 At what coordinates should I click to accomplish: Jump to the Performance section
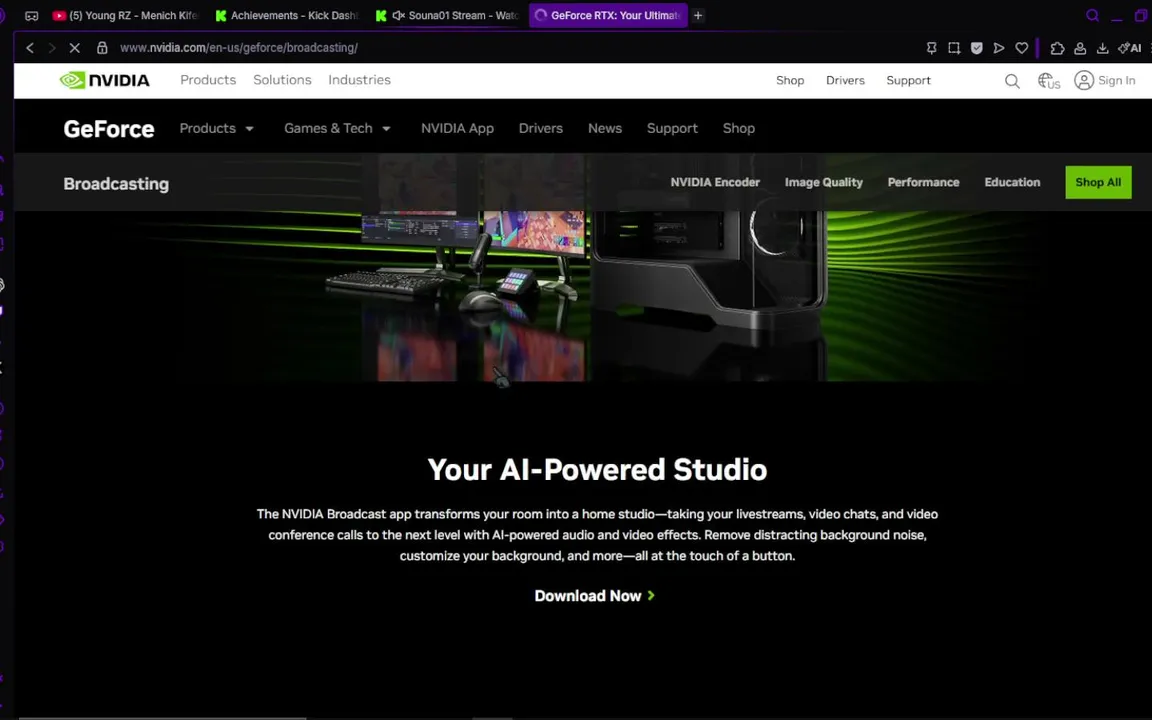click(x=924, y=182)
